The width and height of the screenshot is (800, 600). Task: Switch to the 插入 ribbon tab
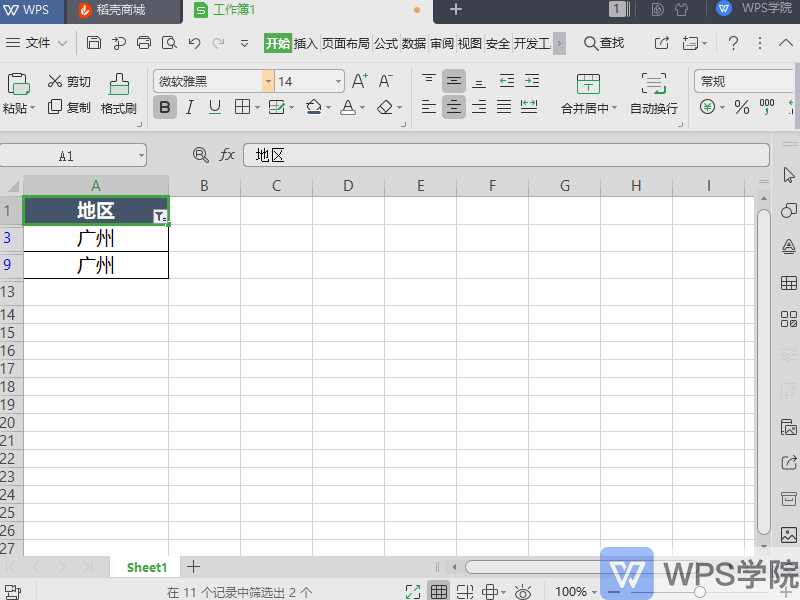pyautogui.click(x=305, y=43)
